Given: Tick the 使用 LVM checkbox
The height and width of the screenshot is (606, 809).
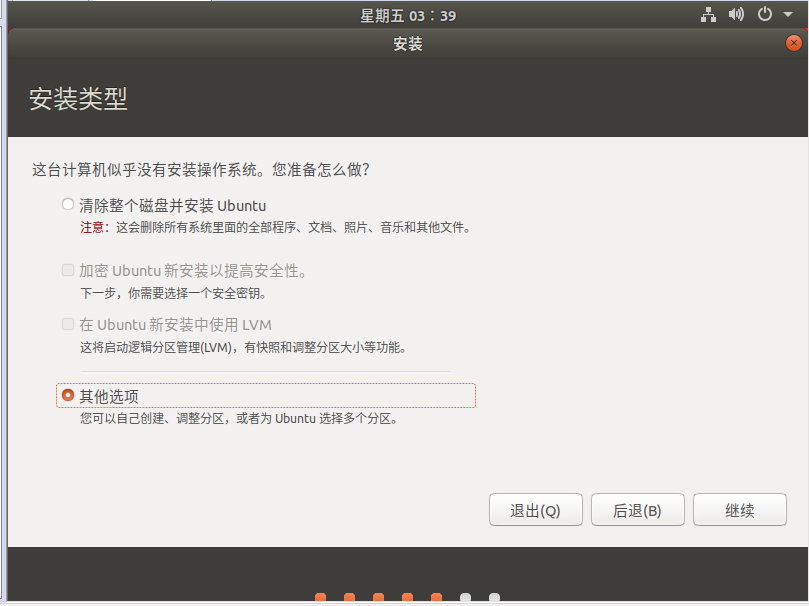Looking at the screenshot, I should 68,324.
